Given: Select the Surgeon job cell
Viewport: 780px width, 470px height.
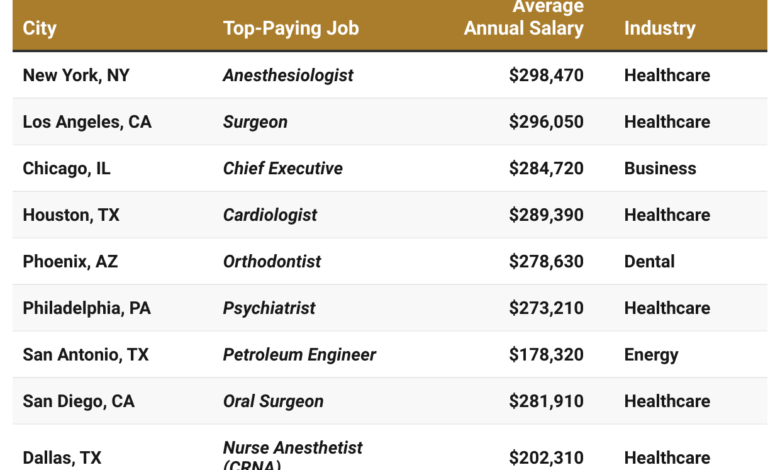Looking at the screenshot, I should point(255,122).
